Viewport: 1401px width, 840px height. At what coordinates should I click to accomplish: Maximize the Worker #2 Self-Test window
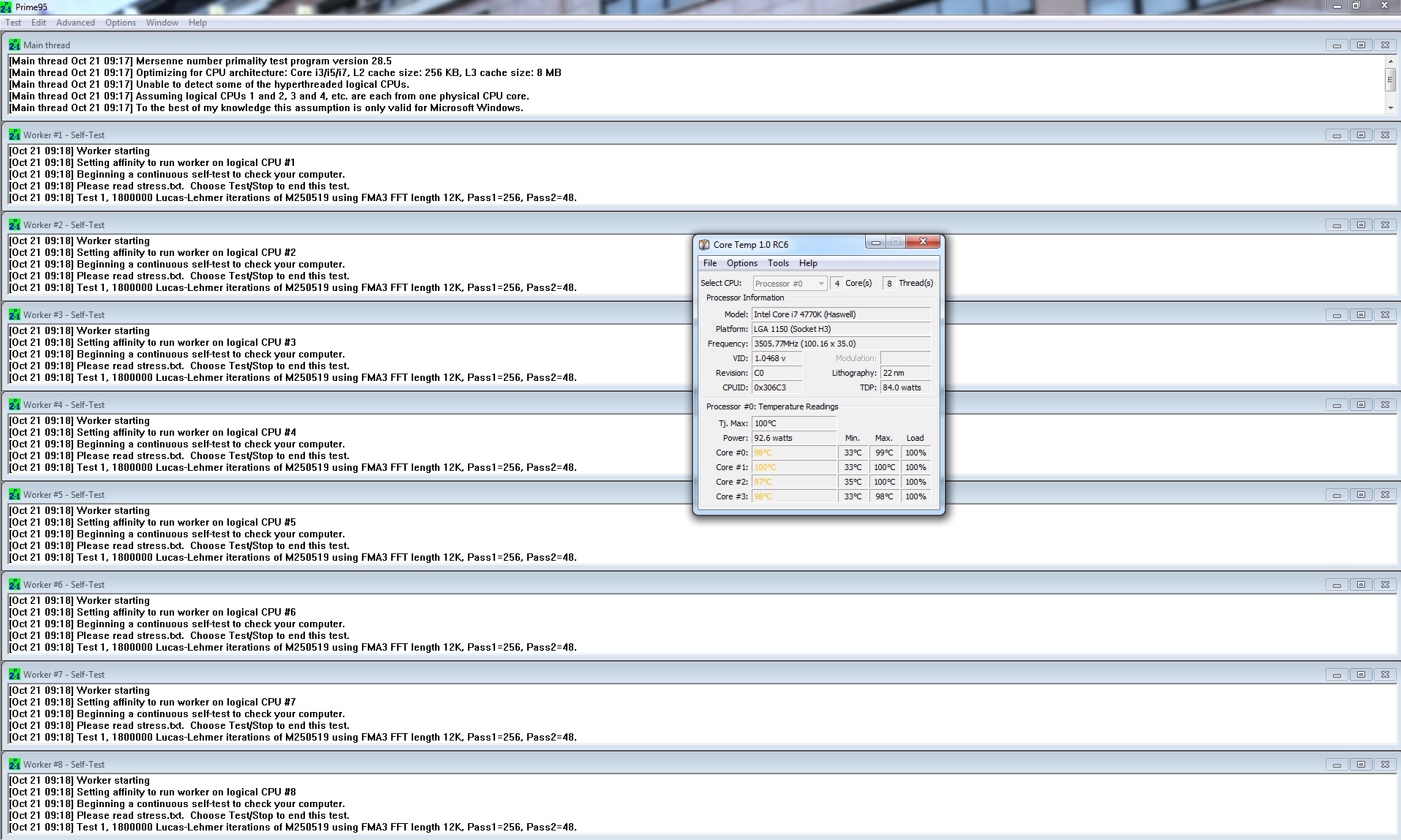click(x=1361, y=225)
